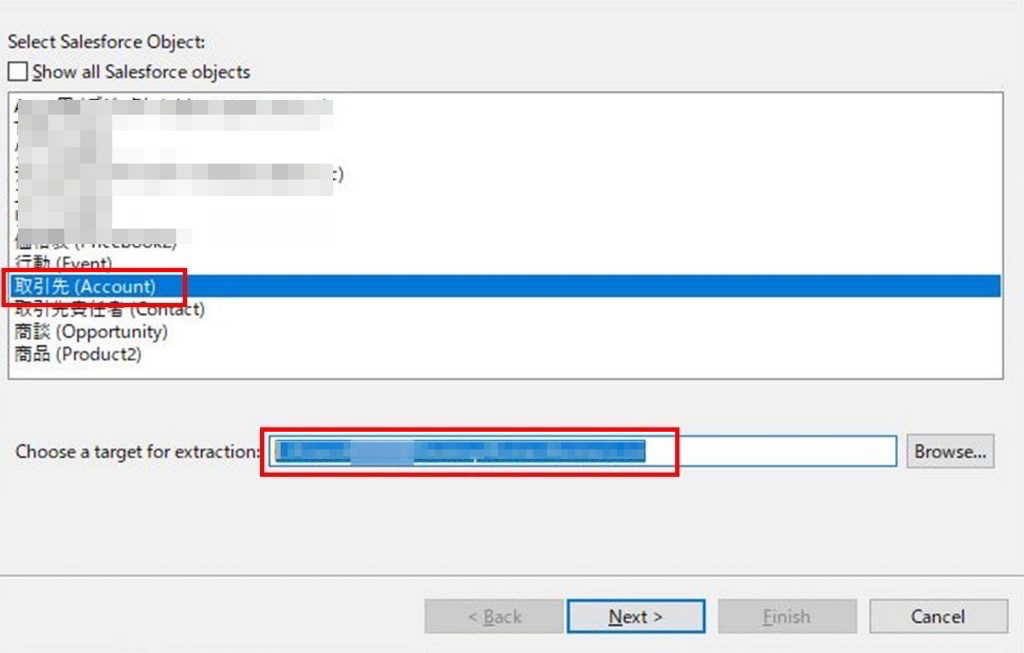Click the Finish button
The height and width of the screenshot is (653, 1024).
787,616
